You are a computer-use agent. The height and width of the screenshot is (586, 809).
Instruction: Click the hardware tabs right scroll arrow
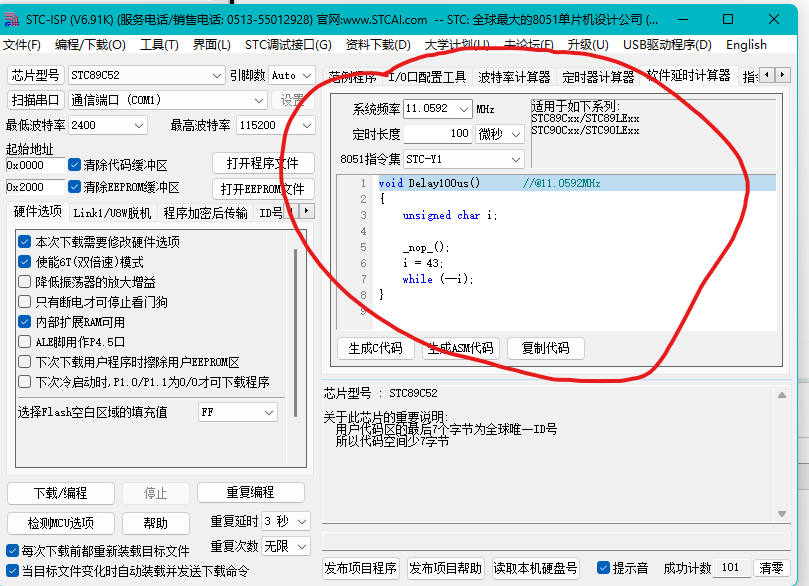(x=306, y=210)
